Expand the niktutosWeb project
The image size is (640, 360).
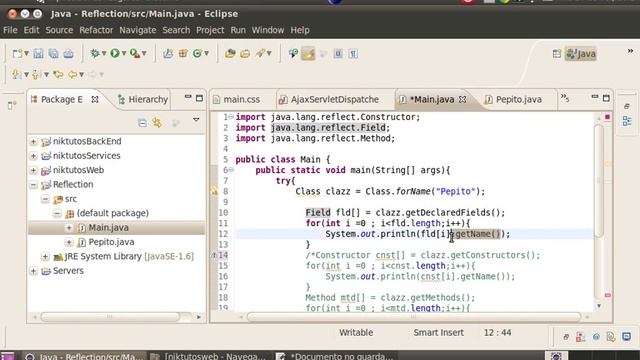pos(33,170)
